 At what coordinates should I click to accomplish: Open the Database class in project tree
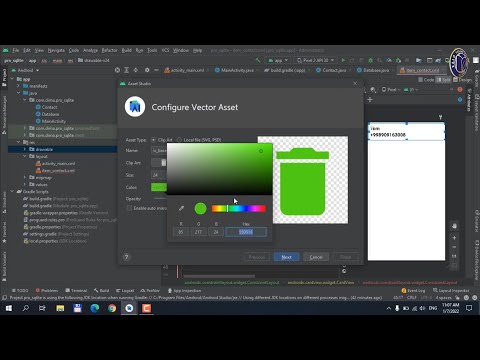pos(50,114)
